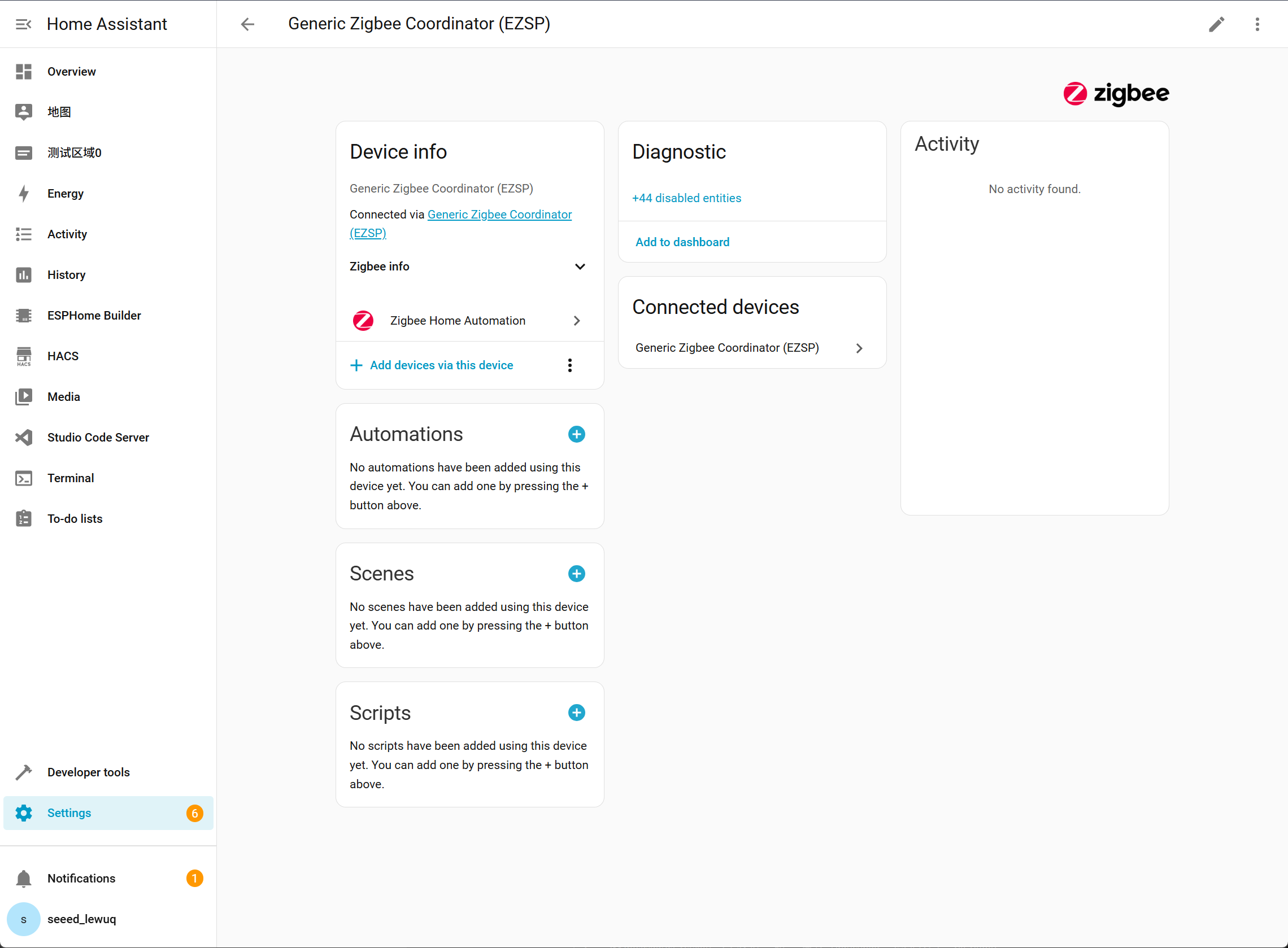Open the top-right three-dot overflow menu
This screenshot has height=948, width=1288.
tap(1257, 24)
